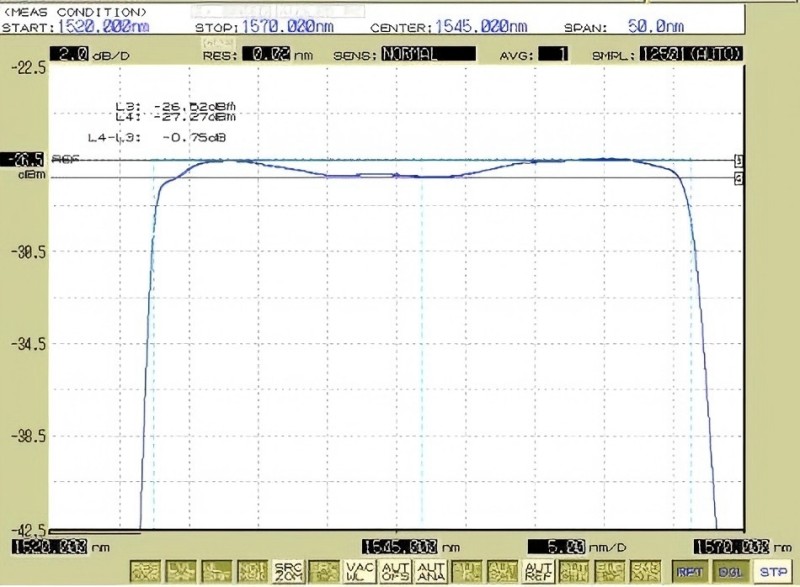Stop the sweep with STP button
This screenshot has width=800, height=587.
click(773, 572)
